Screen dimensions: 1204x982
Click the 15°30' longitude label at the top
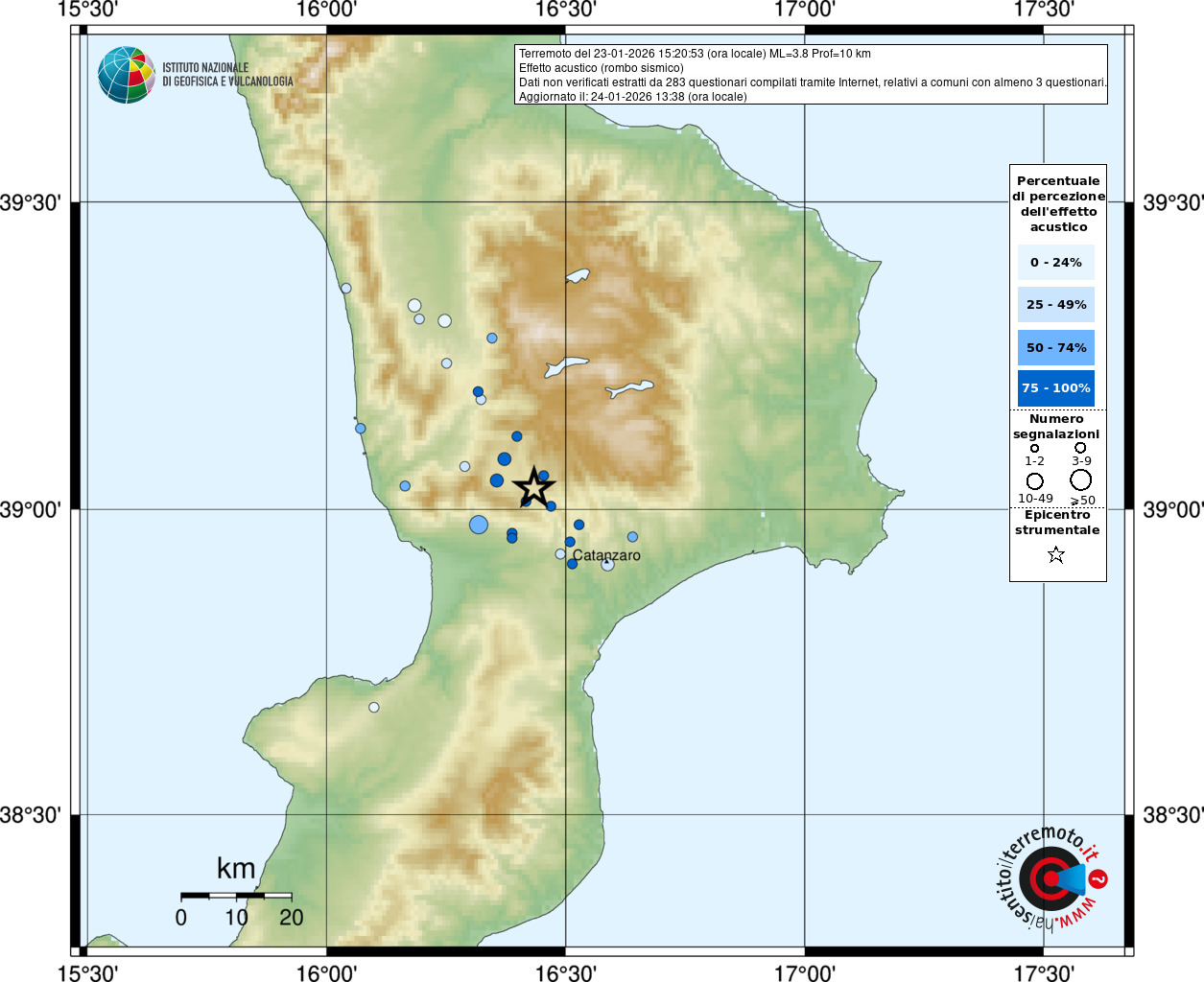(x=87, y=10)
